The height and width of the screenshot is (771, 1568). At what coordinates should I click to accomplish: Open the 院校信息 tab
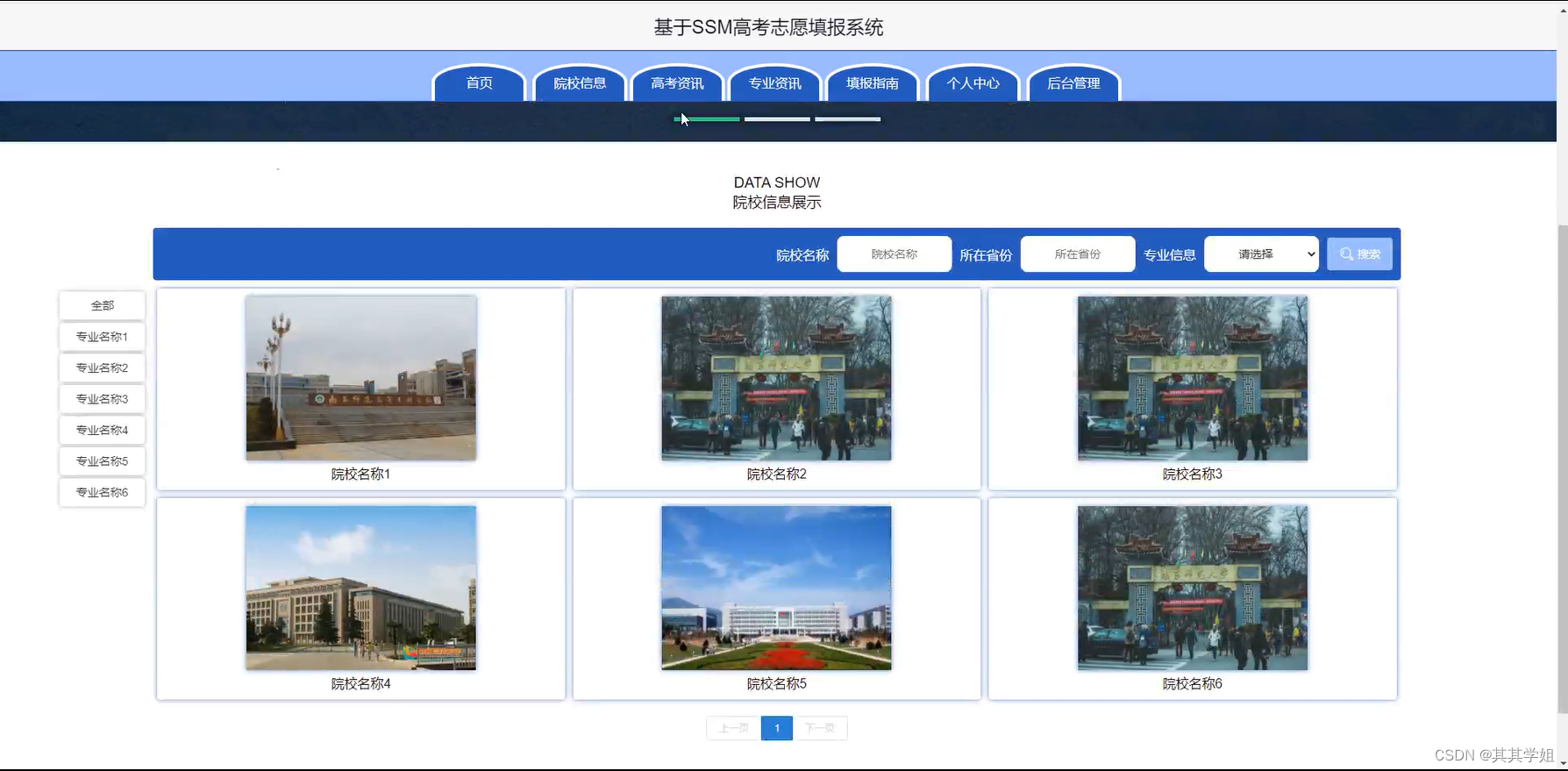(580, 83)
